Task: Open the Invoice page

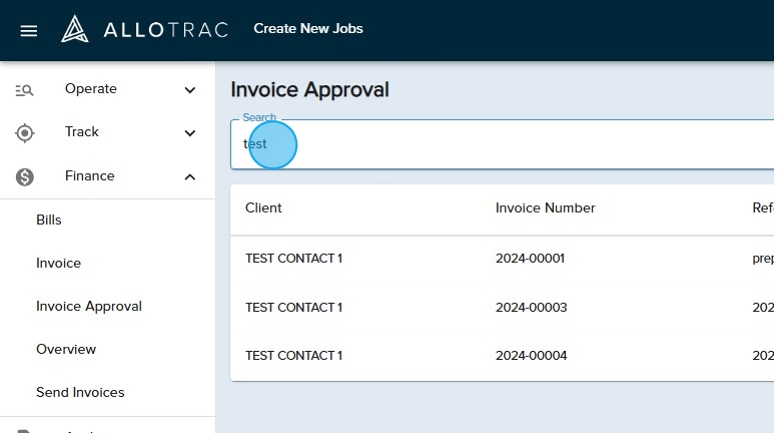Action: 58,263
